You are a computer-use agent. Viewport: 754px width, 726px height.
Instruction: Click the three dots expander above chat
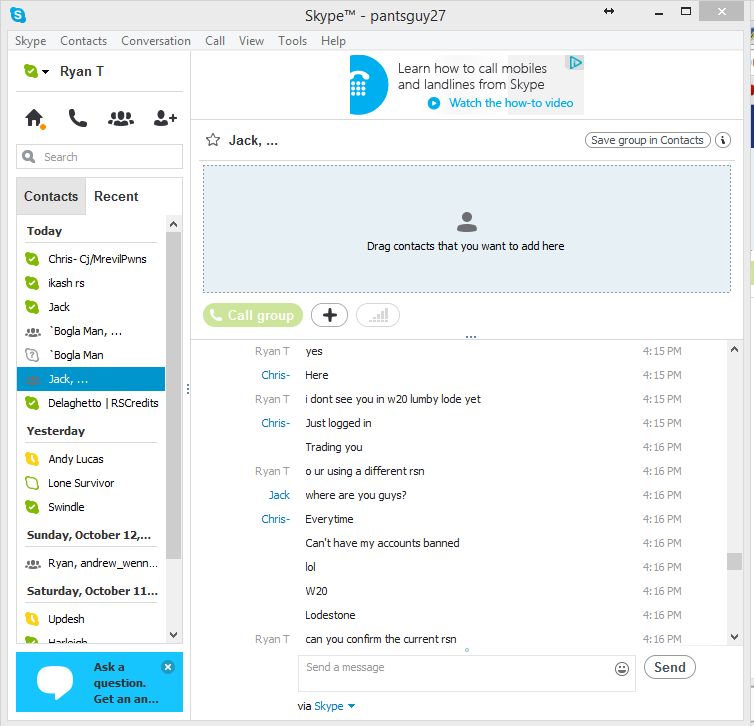tap(471, 337)
